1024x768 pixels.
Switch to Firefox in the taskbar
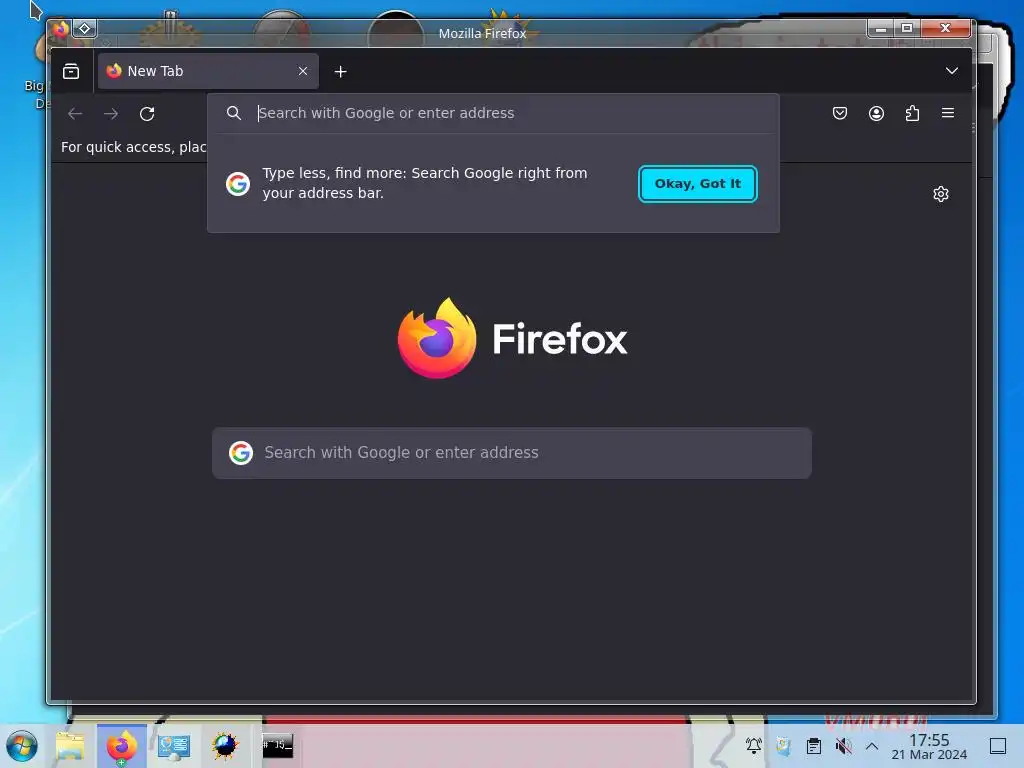coord(121,746)
